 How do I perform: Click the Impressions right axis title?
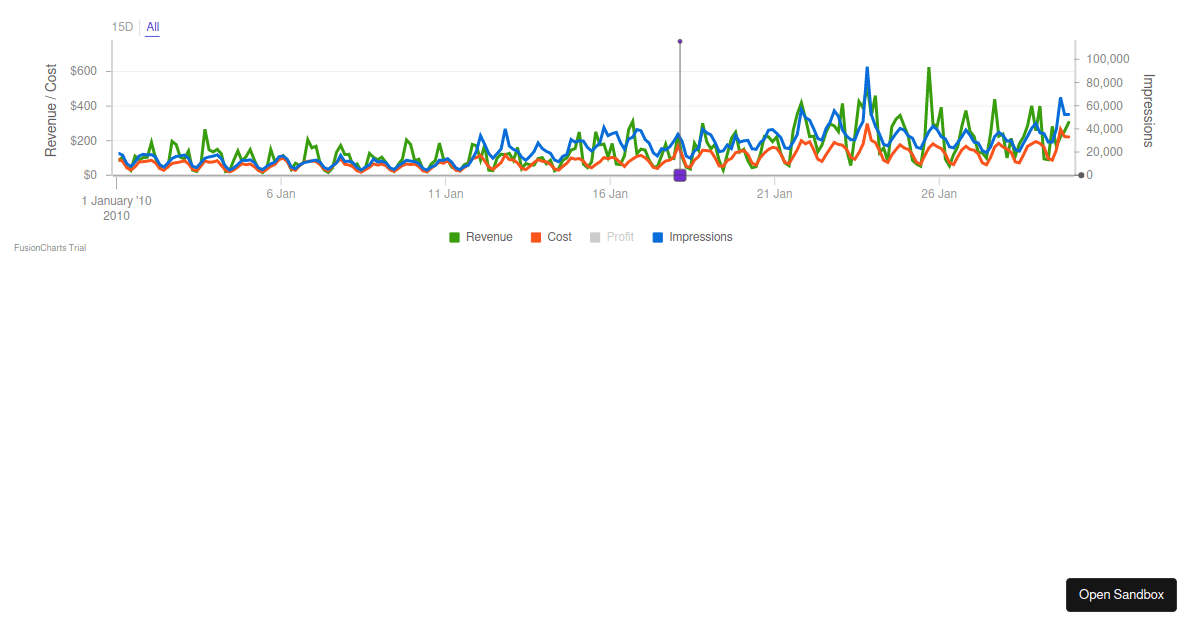(1148, 110)
